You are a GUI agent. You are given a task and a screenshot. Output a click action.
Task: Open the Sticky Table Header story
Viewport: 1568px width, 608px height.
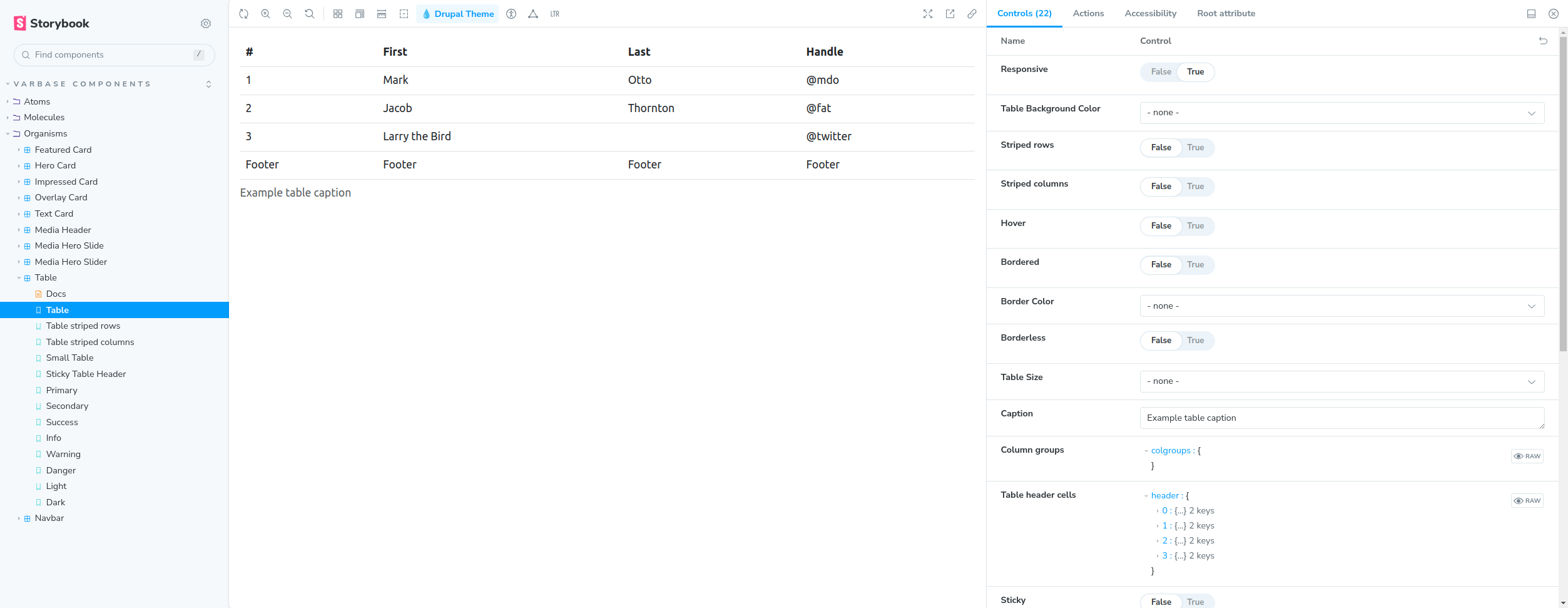pyautogui.click(x=86, y=374)
